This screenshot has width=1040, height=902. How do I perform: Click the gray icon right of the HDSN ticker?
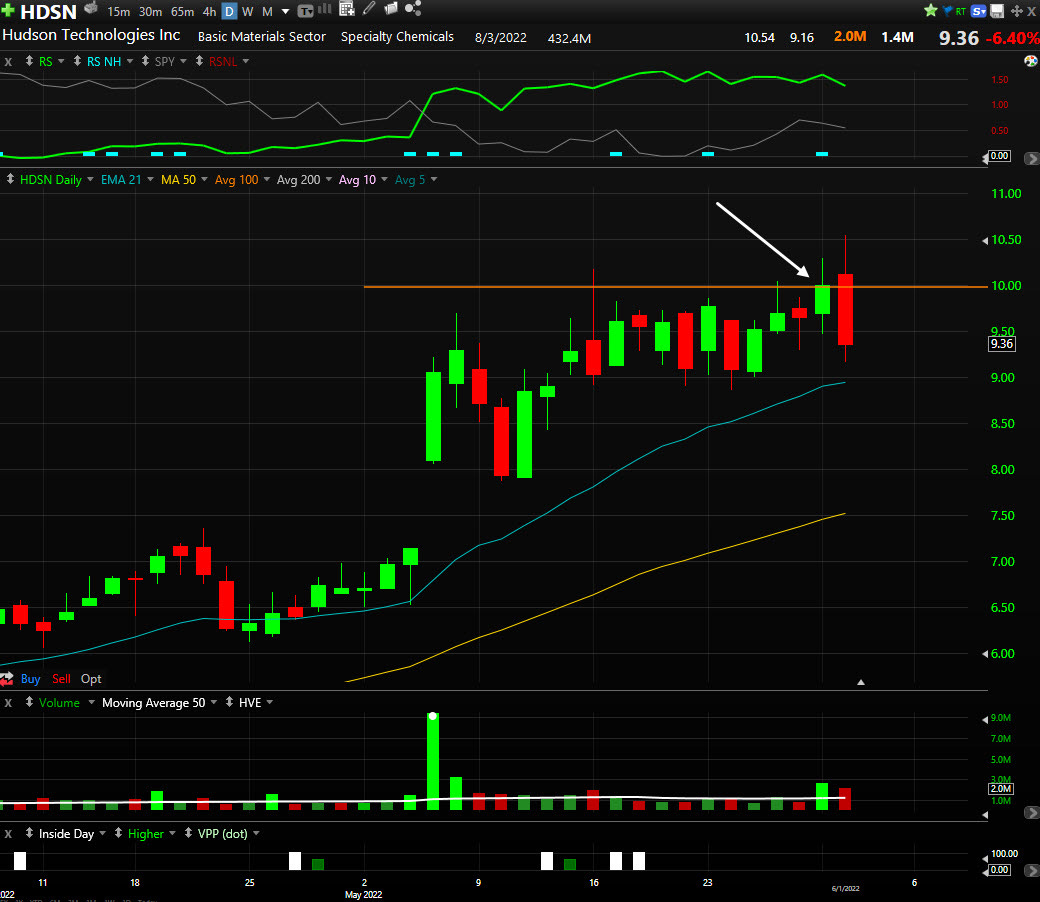(91, 8)
